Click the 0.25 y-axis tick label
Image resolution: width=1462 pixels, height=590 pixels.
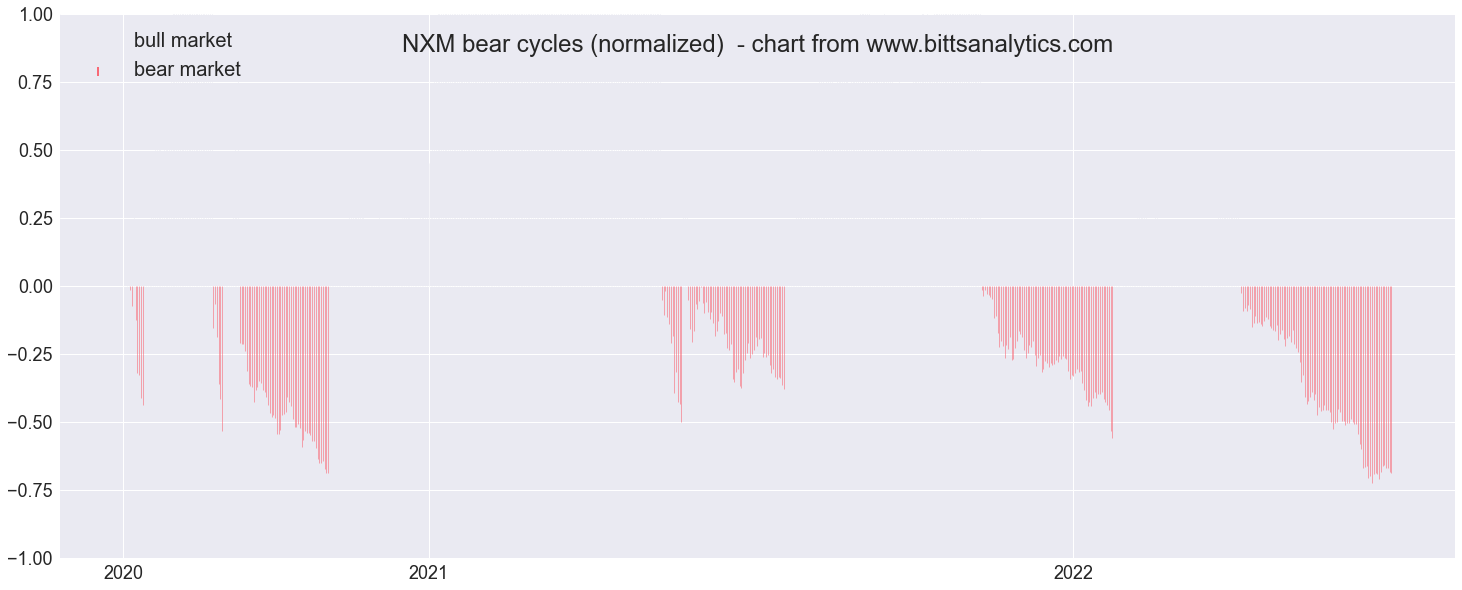tap(36, 219)
